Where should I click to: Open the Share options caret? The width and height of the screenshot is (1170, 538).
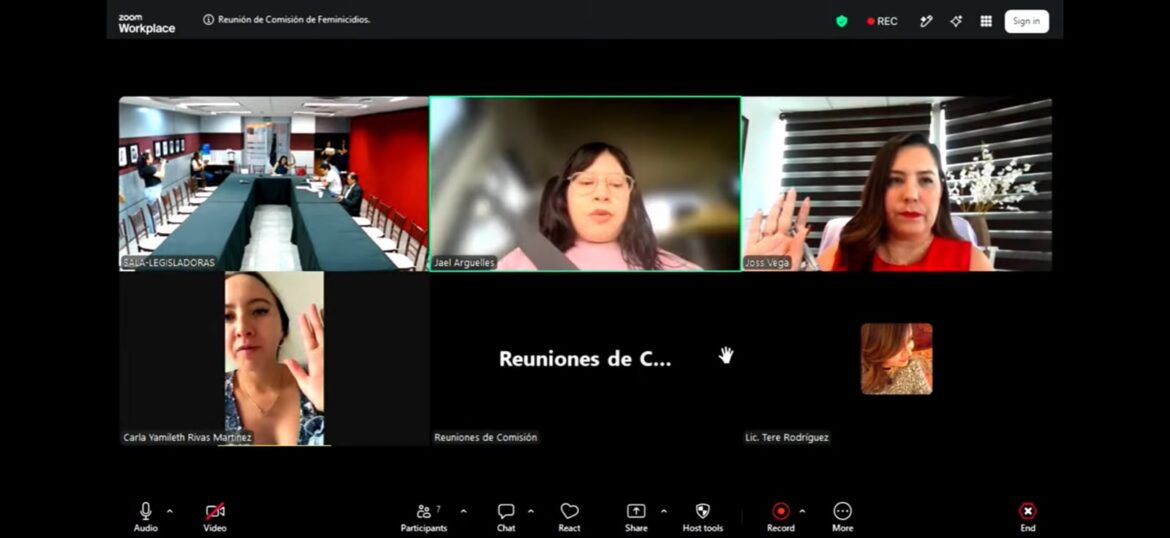pos(663,511)
